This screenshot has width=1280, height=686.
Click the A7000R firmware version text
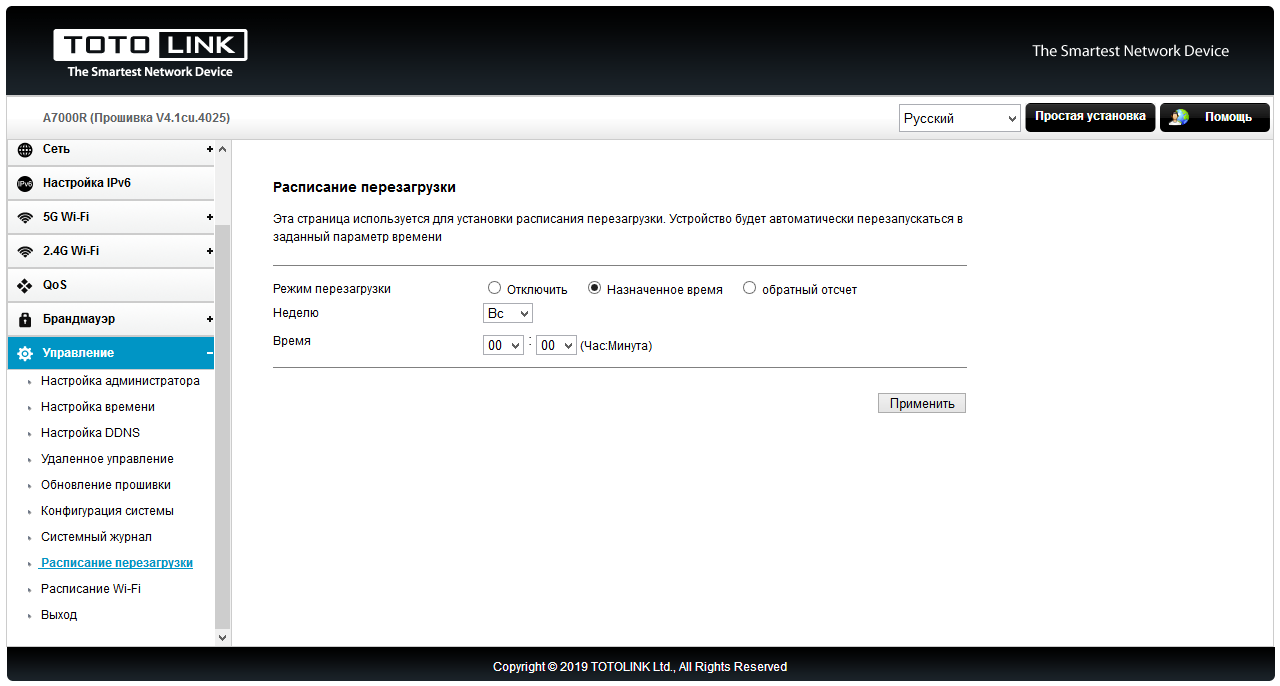136,118
